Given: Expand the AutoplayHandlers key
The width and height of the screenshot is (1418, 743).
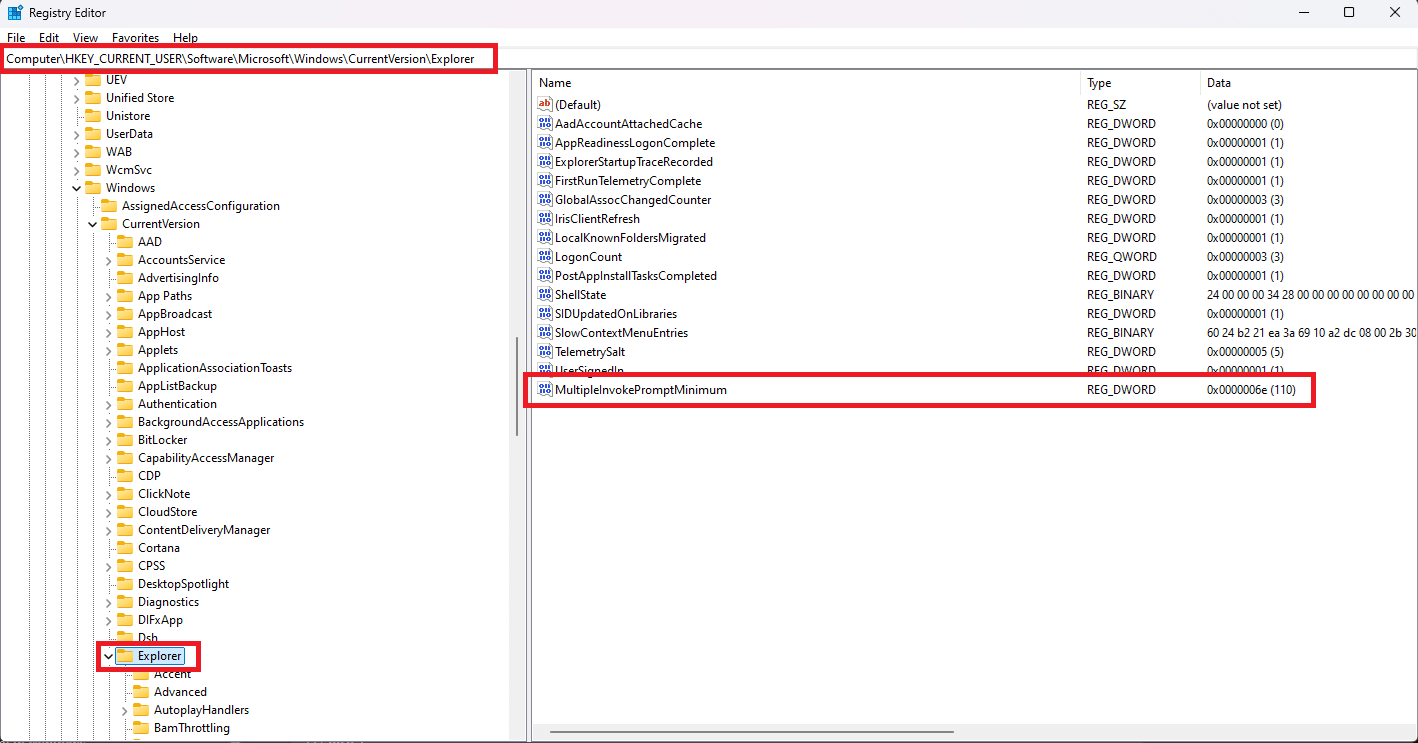Looking at the screenshot, I should click(x=125, y=710).
